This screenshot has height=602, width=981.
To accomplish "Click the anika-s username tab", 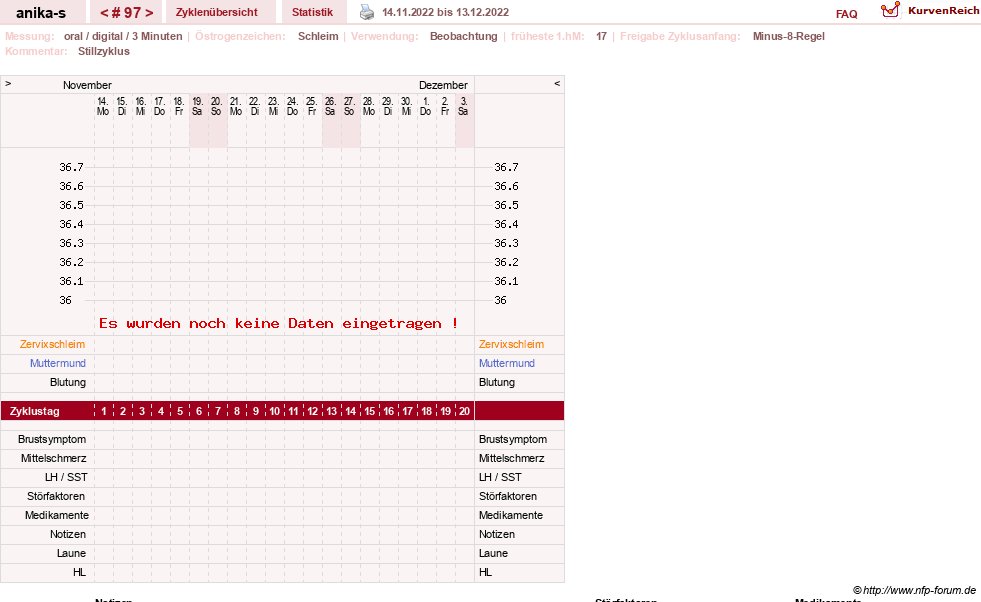I will [41, 12].
